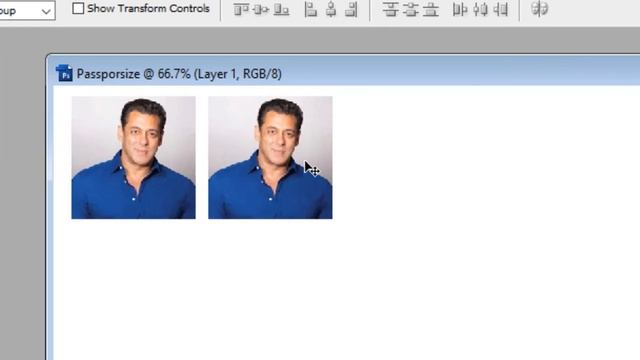Click the Align left edges icon

click(x=311, y=9)
